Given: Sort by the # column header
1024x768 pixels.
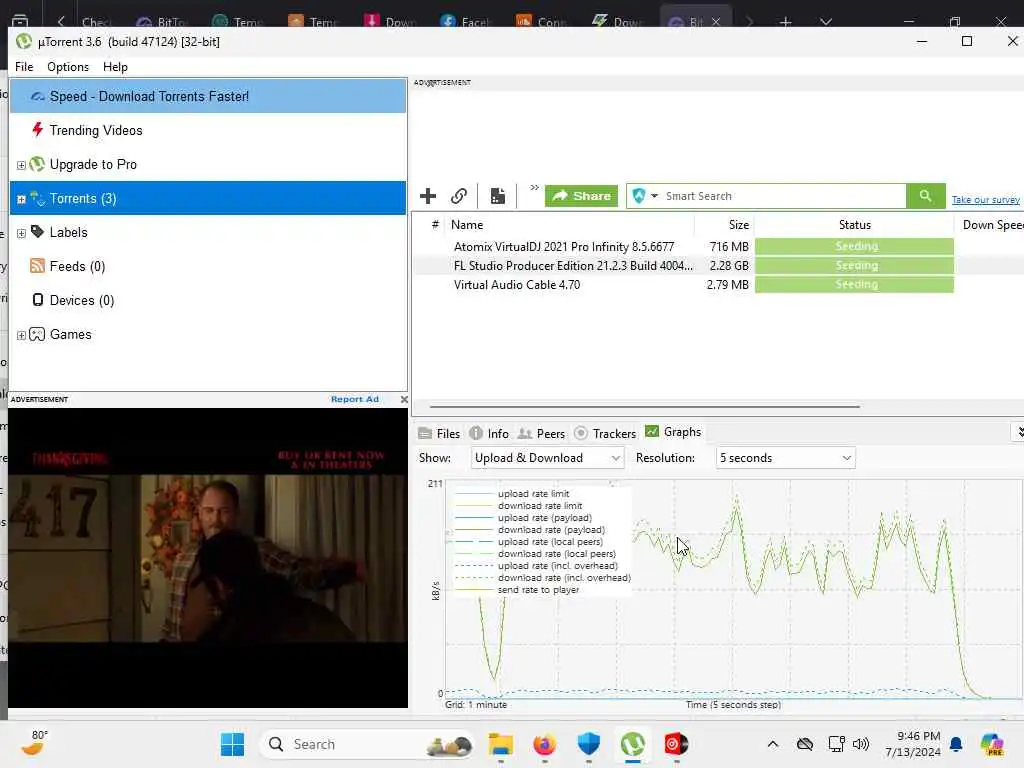Looking at the screenshot, I should (435, 225).
